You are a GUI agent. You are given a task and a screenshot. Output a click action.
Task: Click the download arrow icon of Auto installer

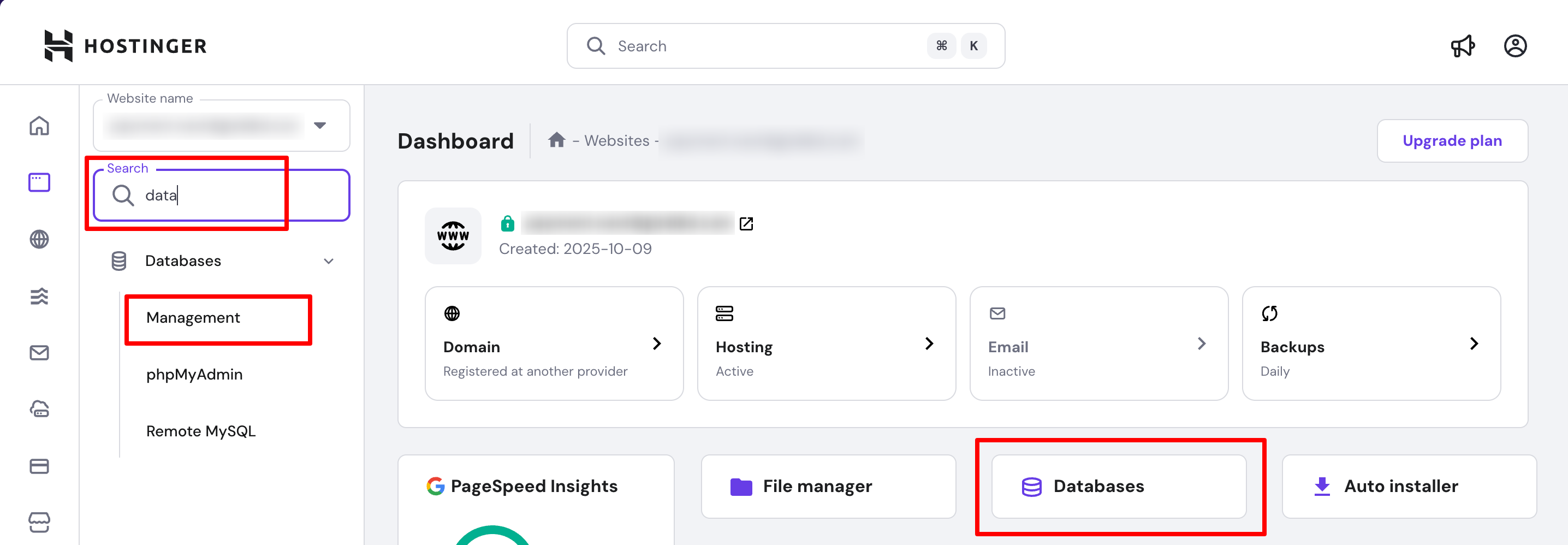coord(1321,487)
